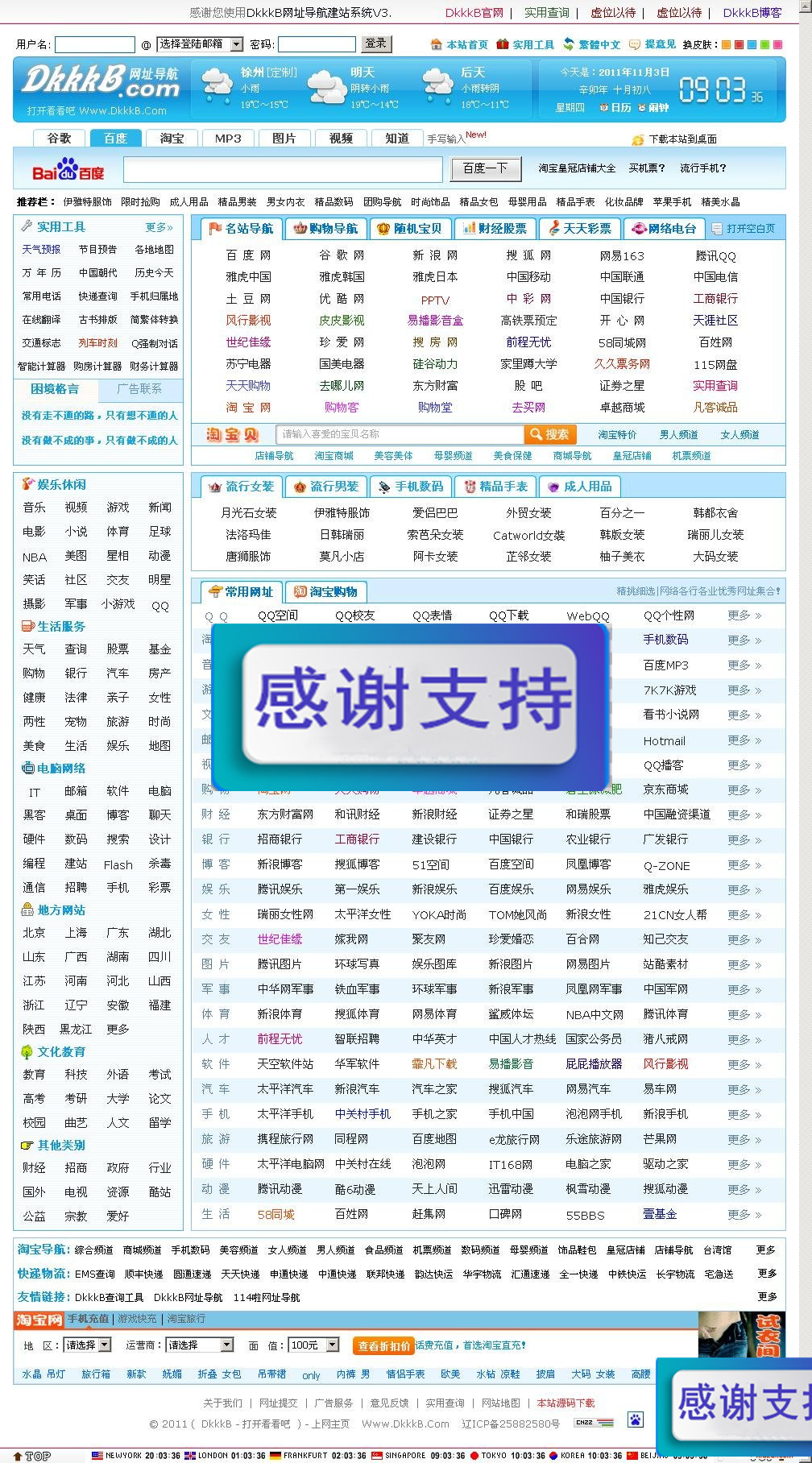This screenshot has height=1463, width=812.
Task: Expand 更多 in the 淘宝导航 row
Action: point(766,1250)
